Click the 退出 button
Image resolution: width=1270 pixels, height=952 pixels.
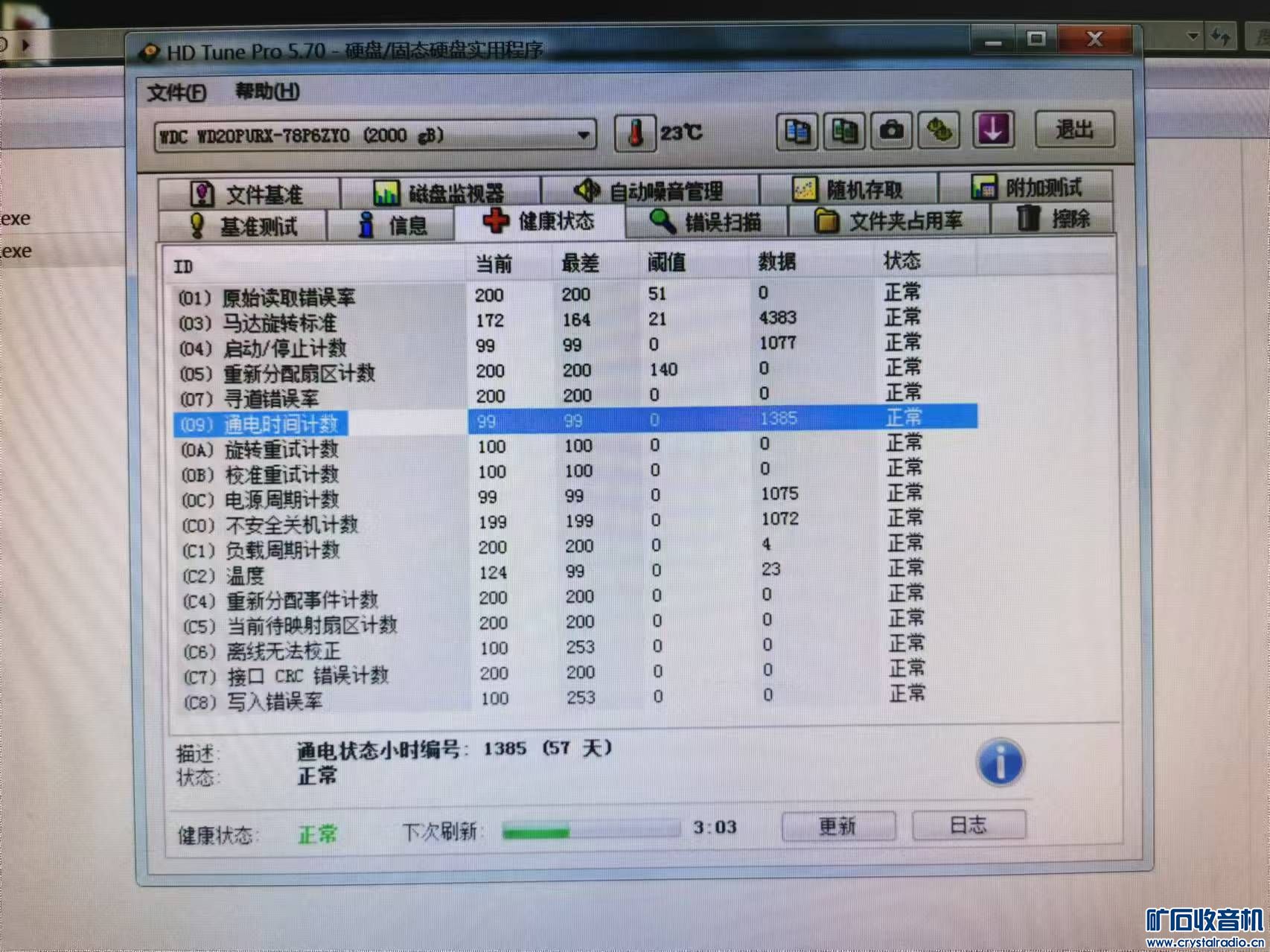coord(1074,130)
